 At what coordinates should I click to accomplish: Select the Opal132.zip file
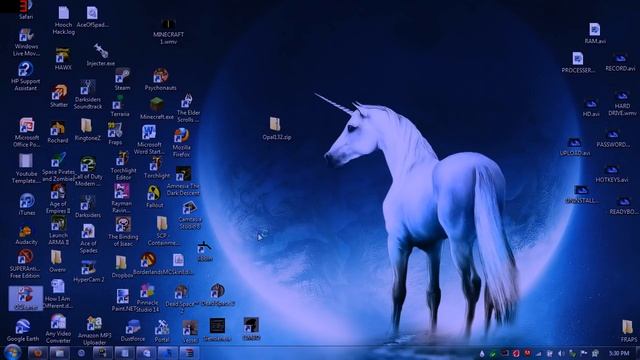[276, 129]
